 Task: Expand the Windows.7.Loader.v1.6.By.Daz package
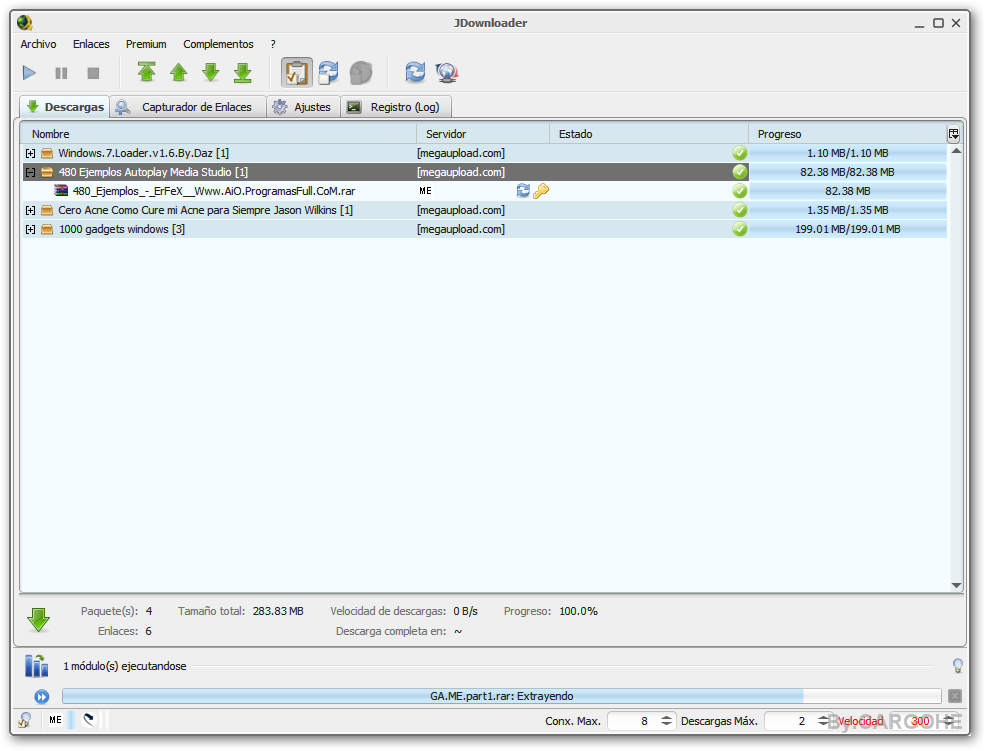pos(31,153)
